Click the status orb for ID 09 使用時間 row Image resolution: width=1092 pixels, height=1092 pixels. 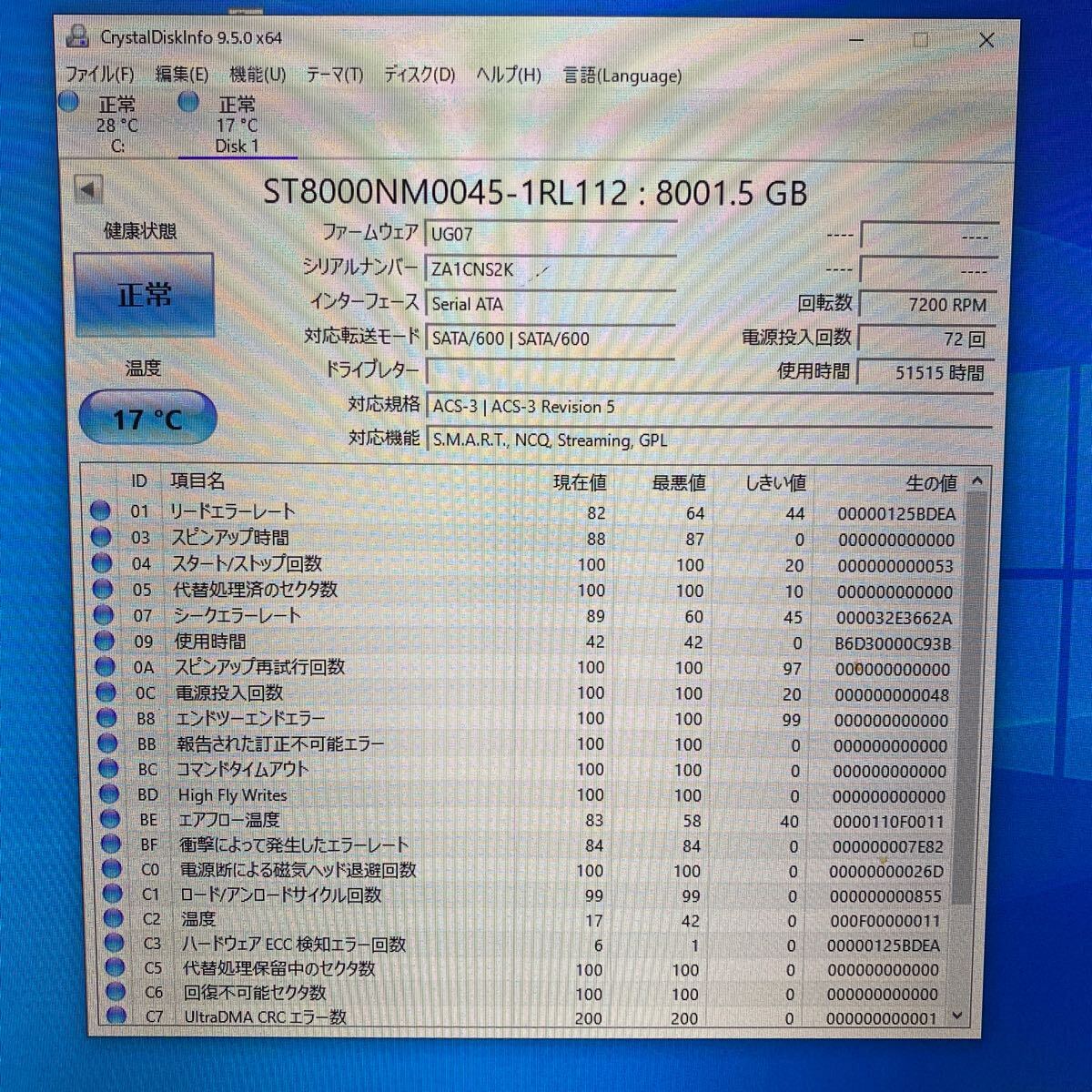[x=106, y=642]
